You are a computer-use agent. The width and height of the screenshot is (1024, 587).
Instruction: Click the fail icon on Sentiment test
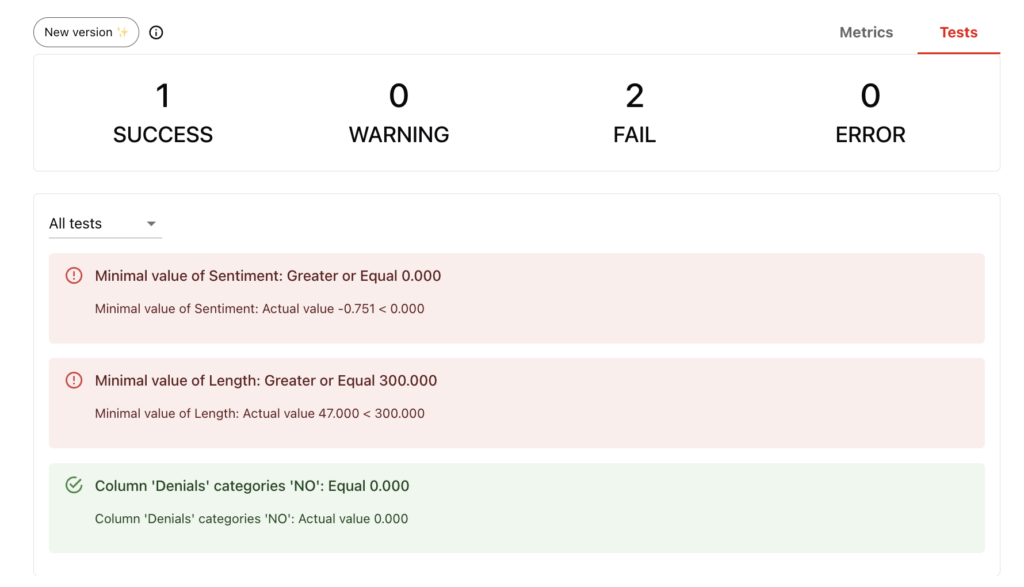[74, 276]
